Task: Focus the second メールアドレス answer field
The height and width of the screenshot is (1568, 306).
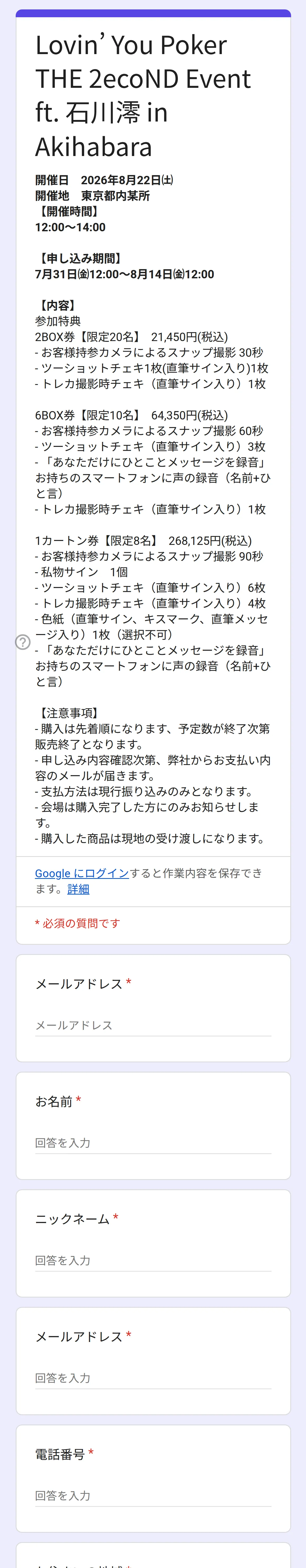Action: point(153,1378)
